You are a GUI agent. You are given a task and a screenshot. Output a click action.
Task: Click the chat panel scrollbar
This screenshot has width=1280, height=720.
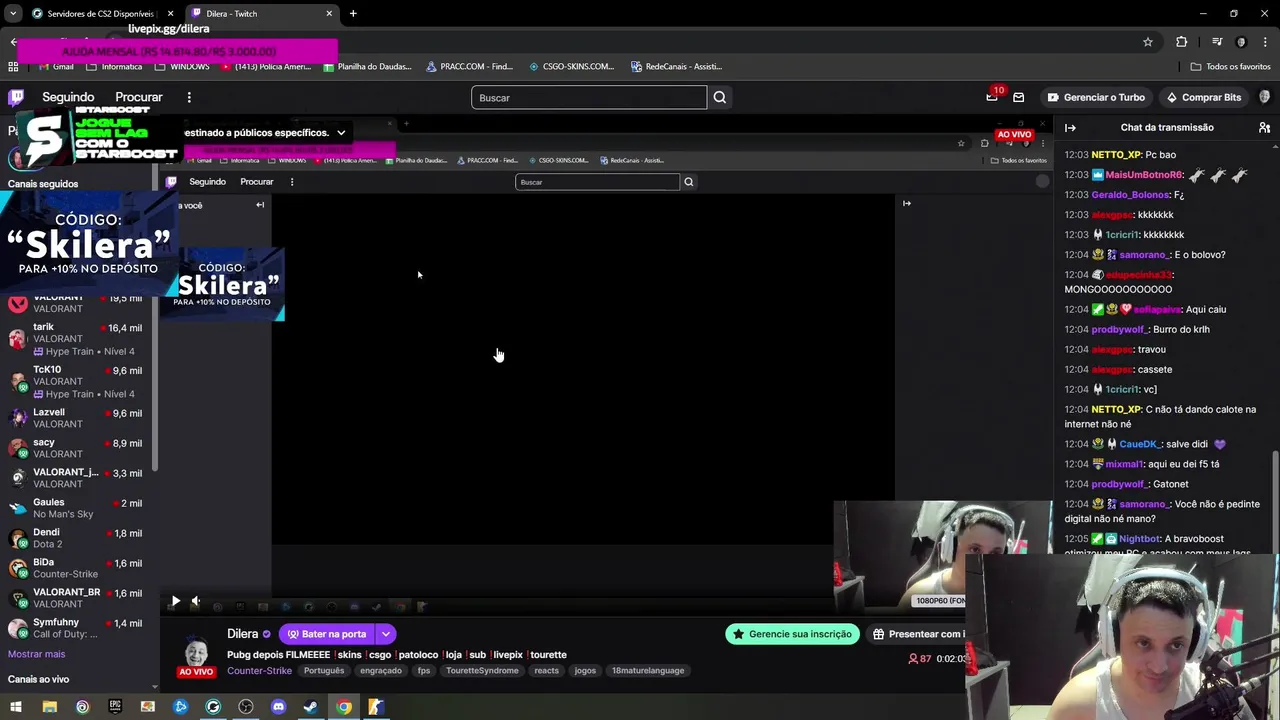pos(1275,500)
